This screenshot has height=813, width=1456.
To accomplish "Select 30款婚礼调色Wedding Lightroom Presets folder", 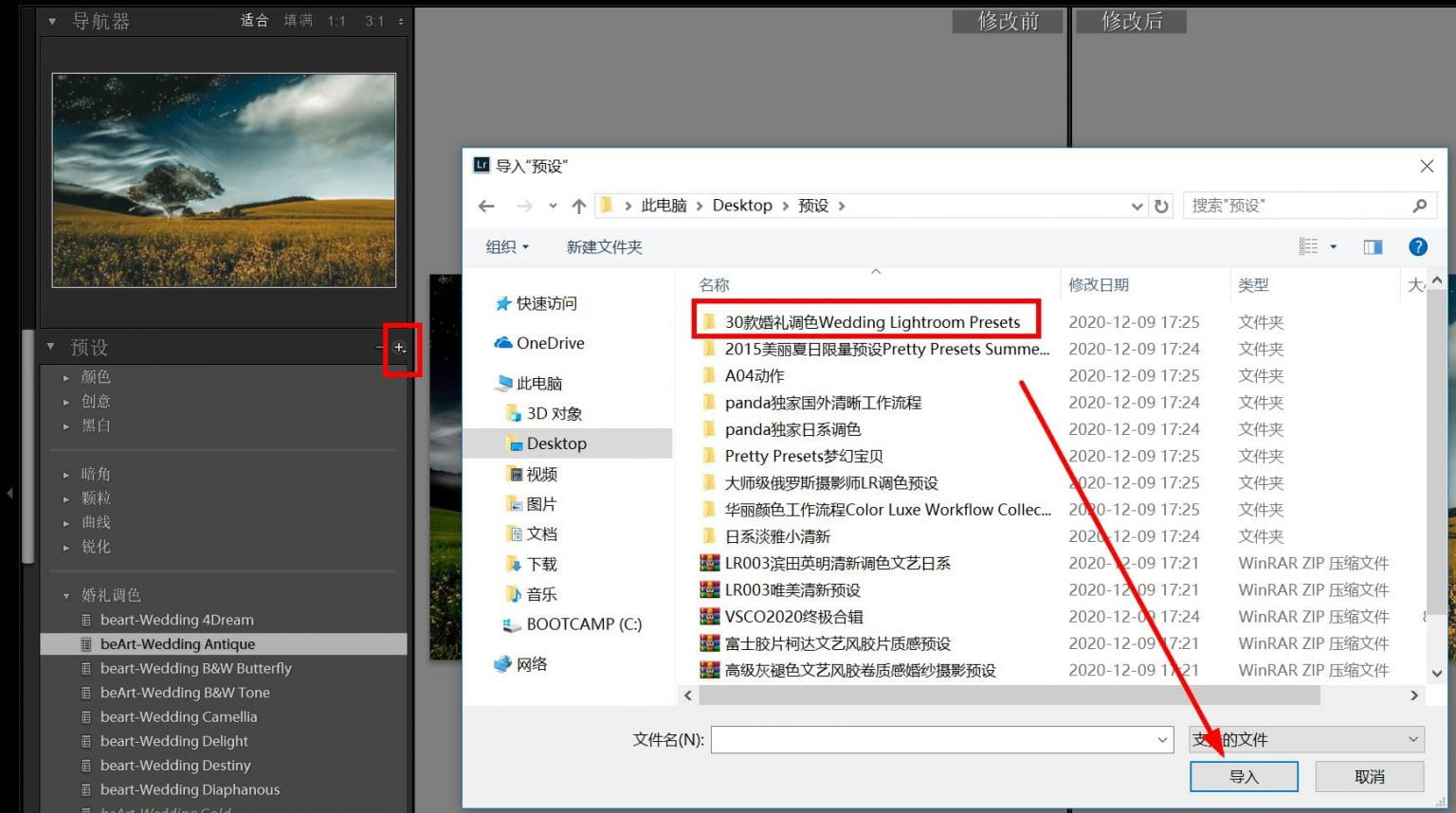I will tap(871, 322).
